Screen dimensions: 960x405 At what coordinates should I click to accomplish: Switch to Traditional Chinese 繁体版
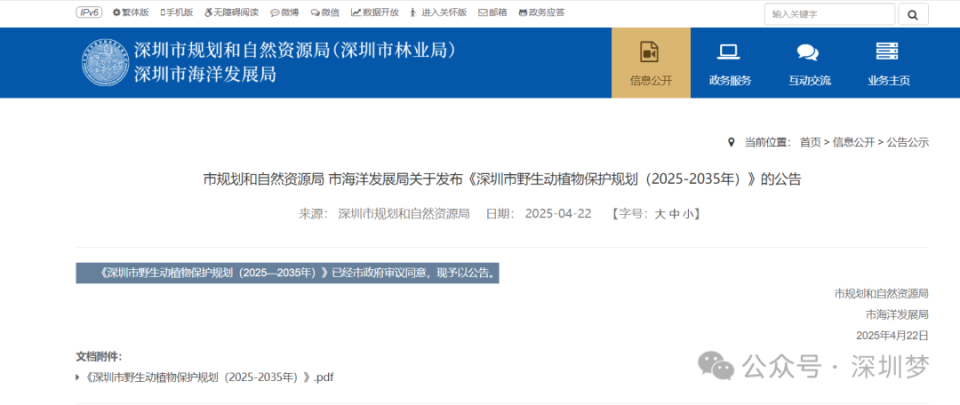click(x=130, y=12)
